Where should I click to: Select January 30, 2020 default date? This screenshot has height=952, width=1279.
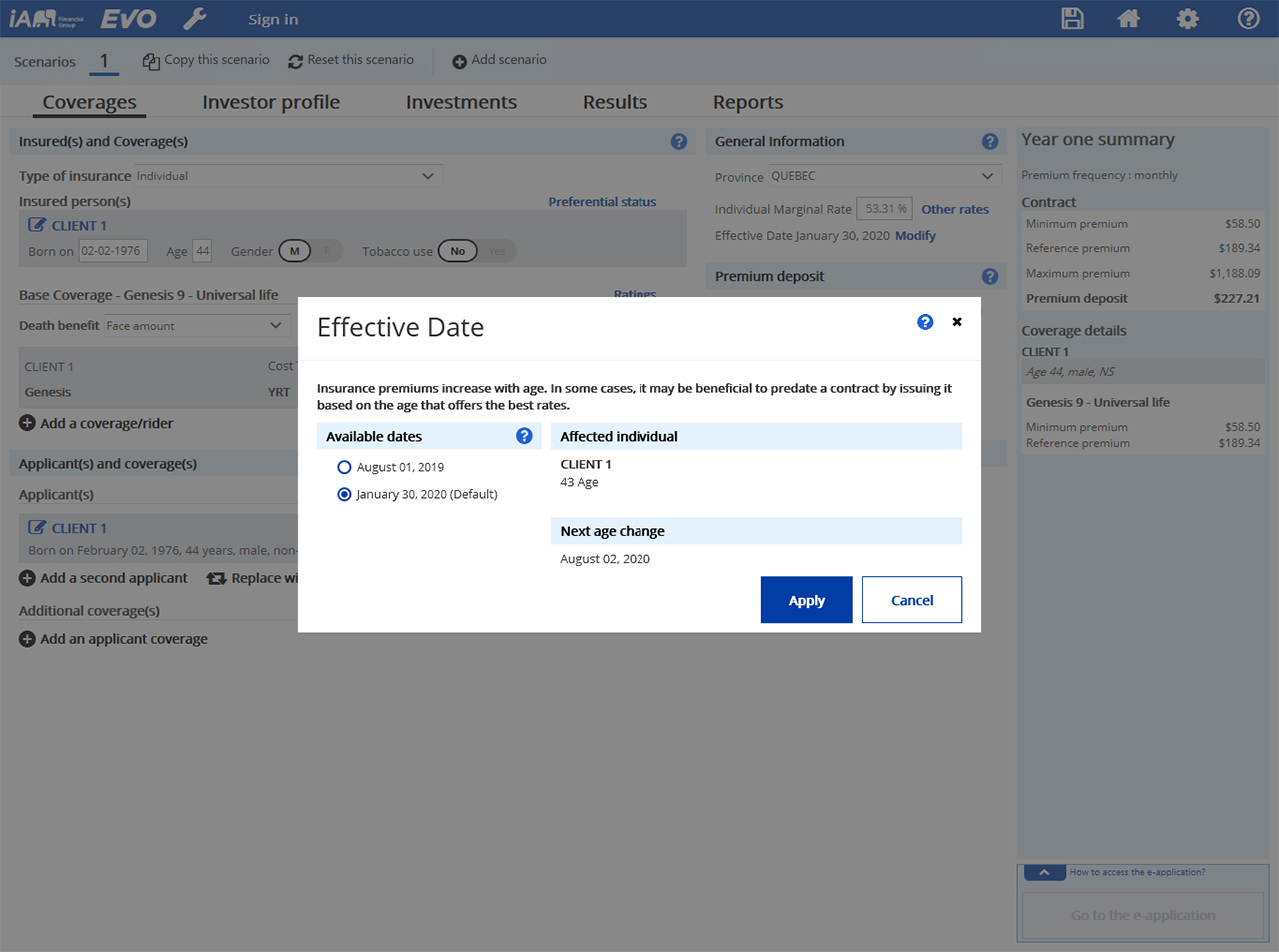click(345, 494)
